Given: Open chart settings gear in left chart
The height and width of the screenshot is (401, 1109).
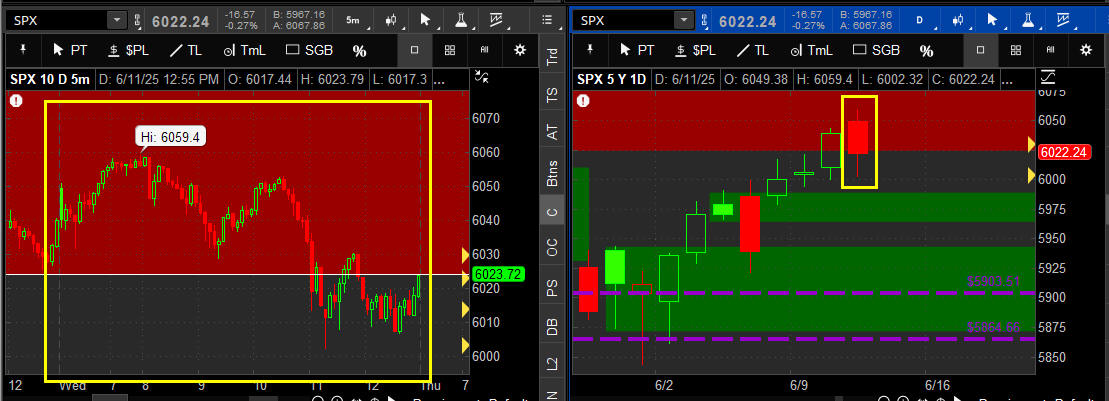Looking at the screenshot, I should click(521, 50).
